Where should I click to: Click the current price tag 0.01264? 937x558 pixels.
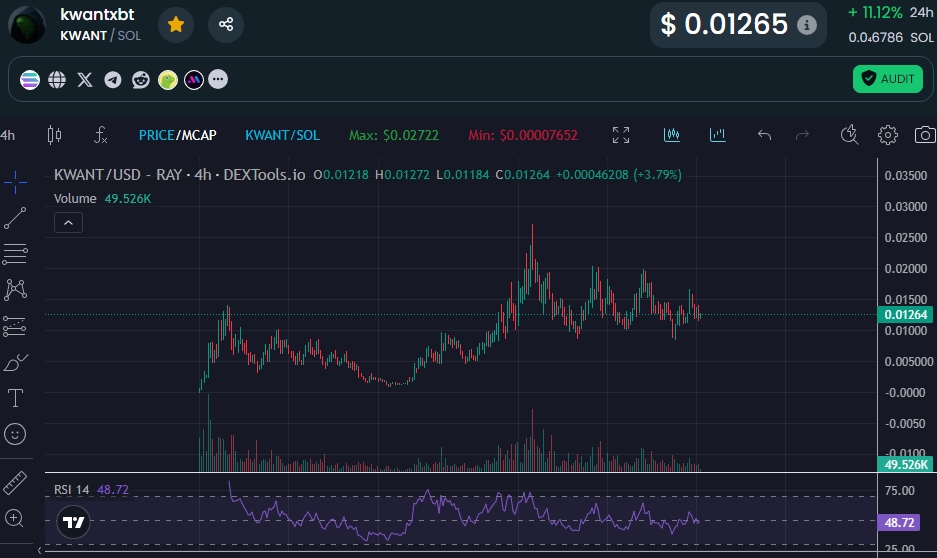(905, 315)
